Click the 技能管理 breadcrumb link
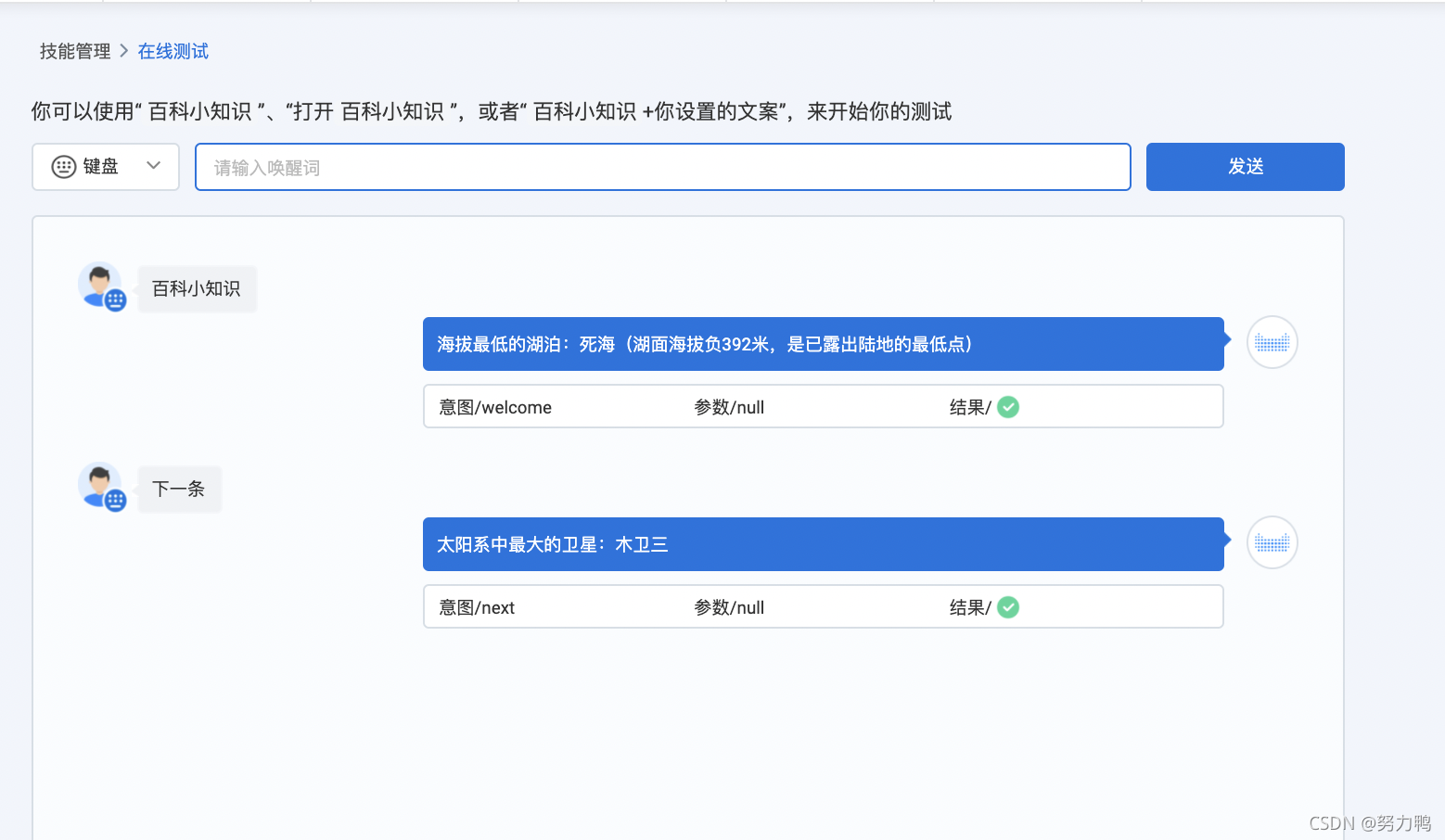The image size is (1445, 840). (x=75, y=52)
